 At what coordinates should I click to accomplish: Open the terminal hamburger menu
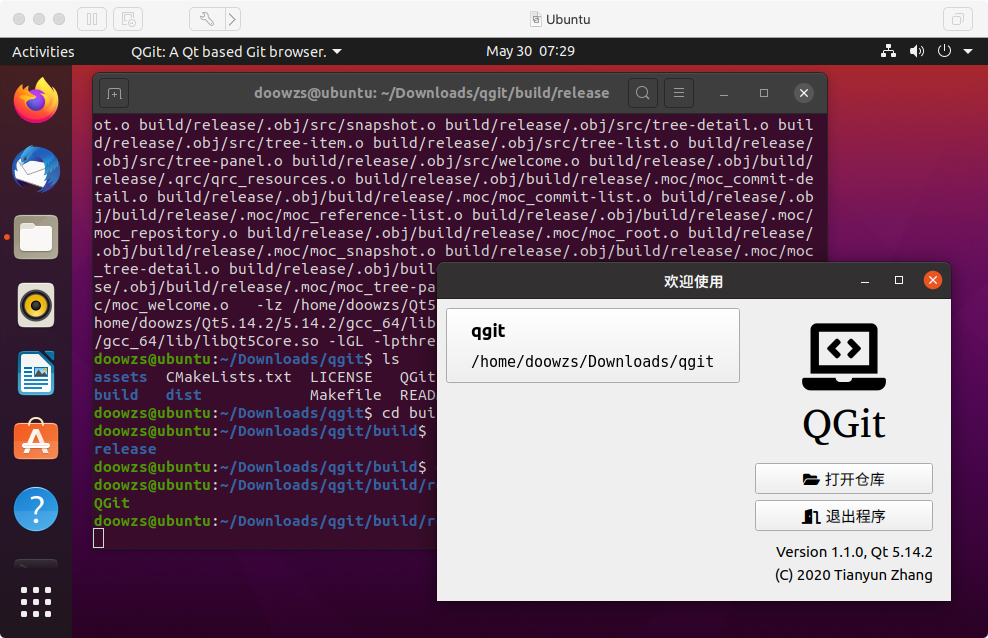679,93
